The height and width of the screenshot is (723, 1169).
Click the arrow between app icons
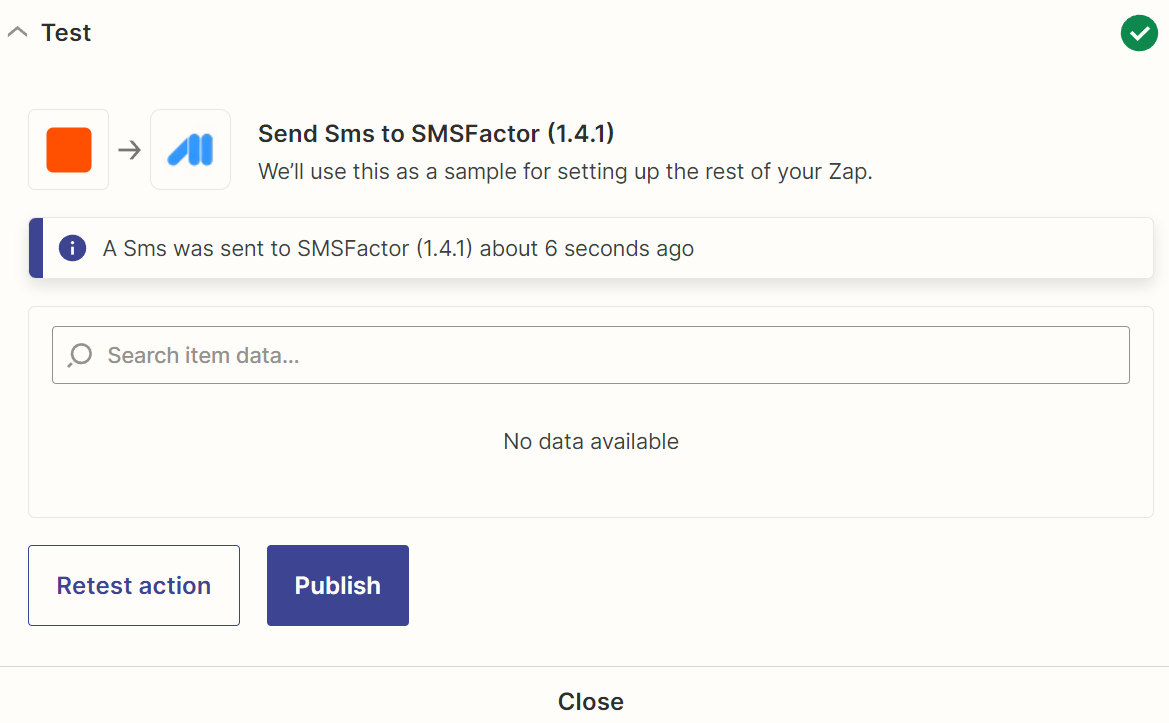[130, 150]
